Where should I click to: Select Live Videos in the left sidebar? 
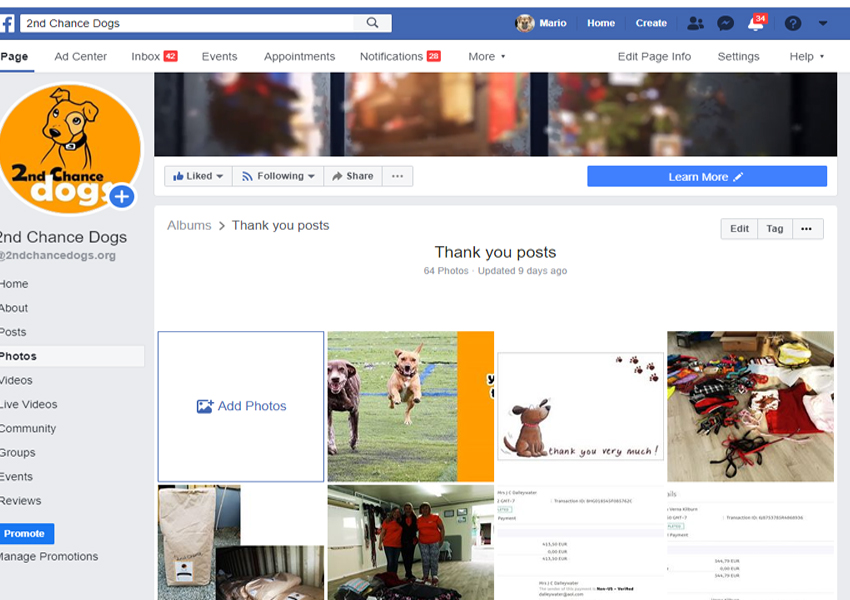coord(28,404)
